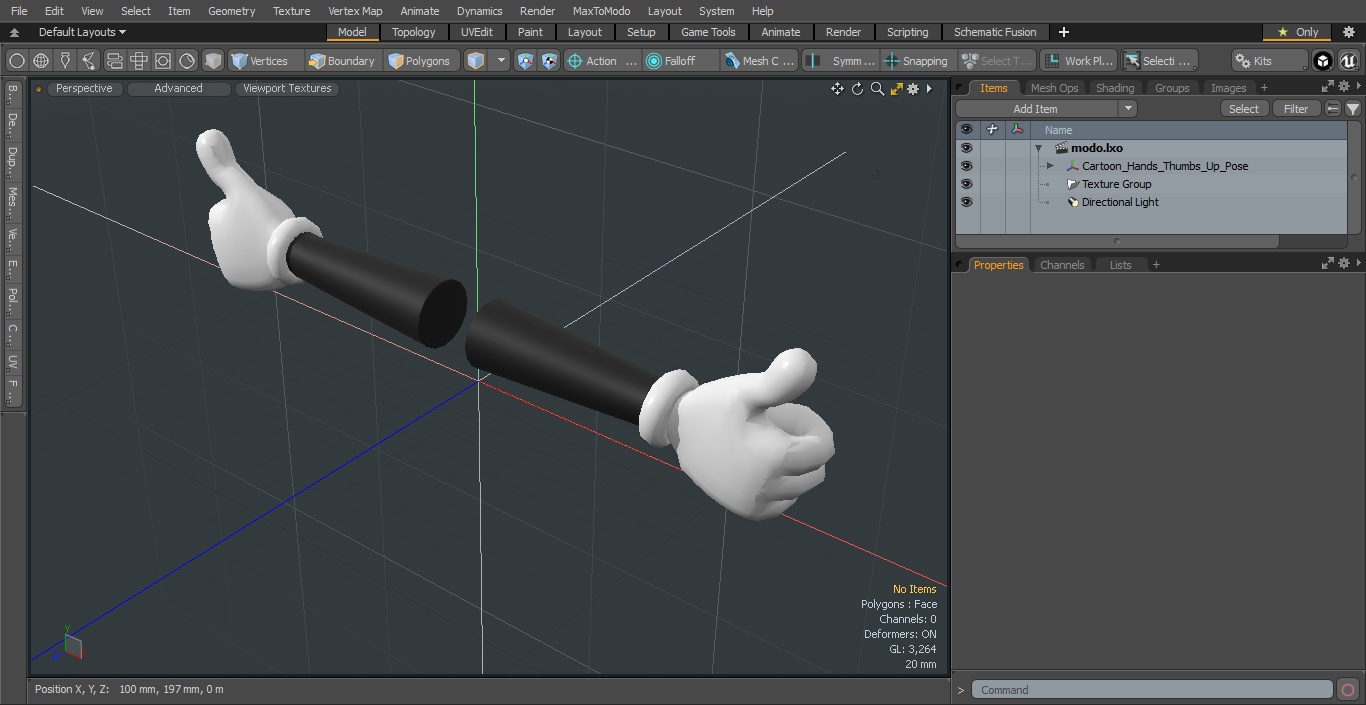Select the pen tool icon in toolbar

point(65,61)
